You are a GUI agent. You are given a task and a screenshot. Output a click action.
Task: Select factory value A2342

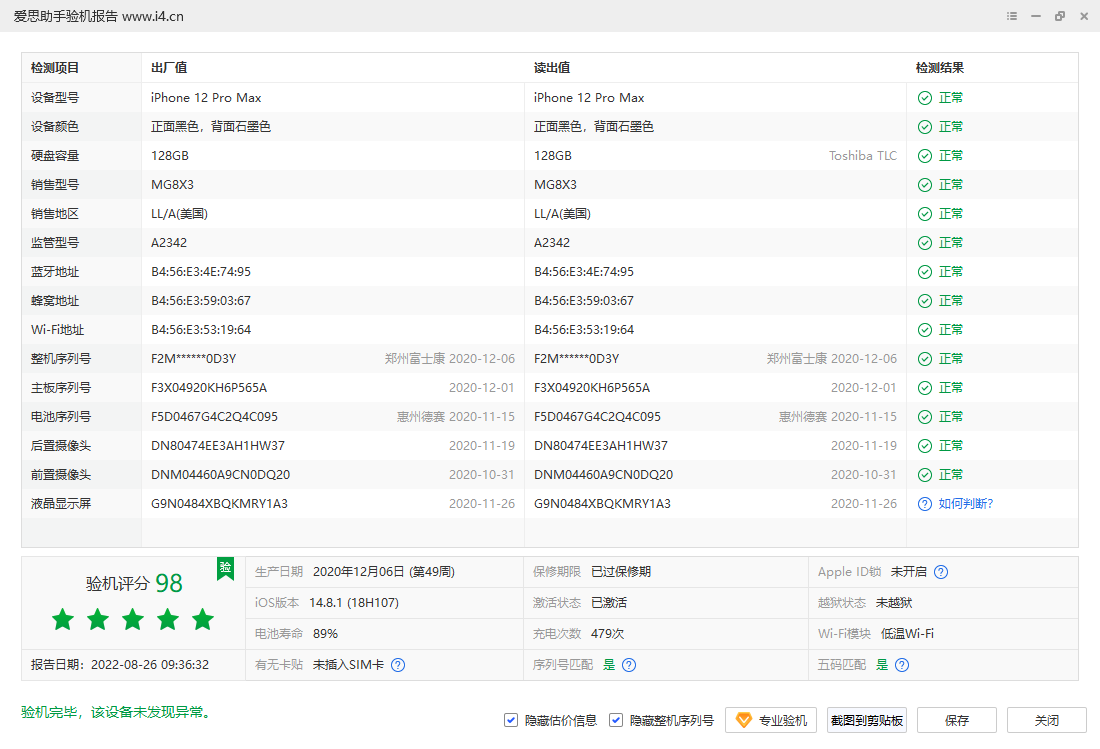coord(169,243)
